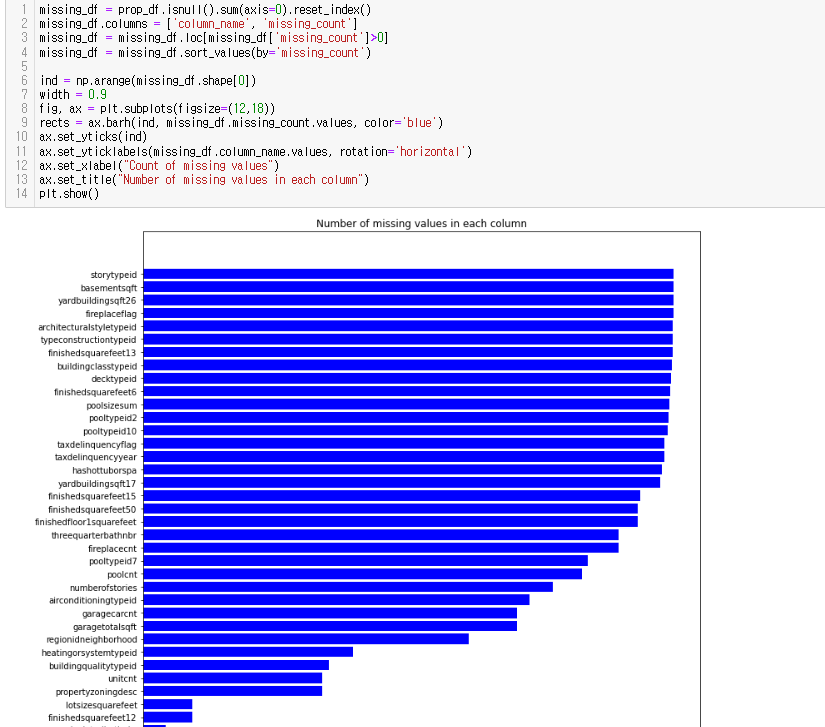The image size is (825, 727).
Task: Click the sort_values code line
Action: click(x=205, y=53)
